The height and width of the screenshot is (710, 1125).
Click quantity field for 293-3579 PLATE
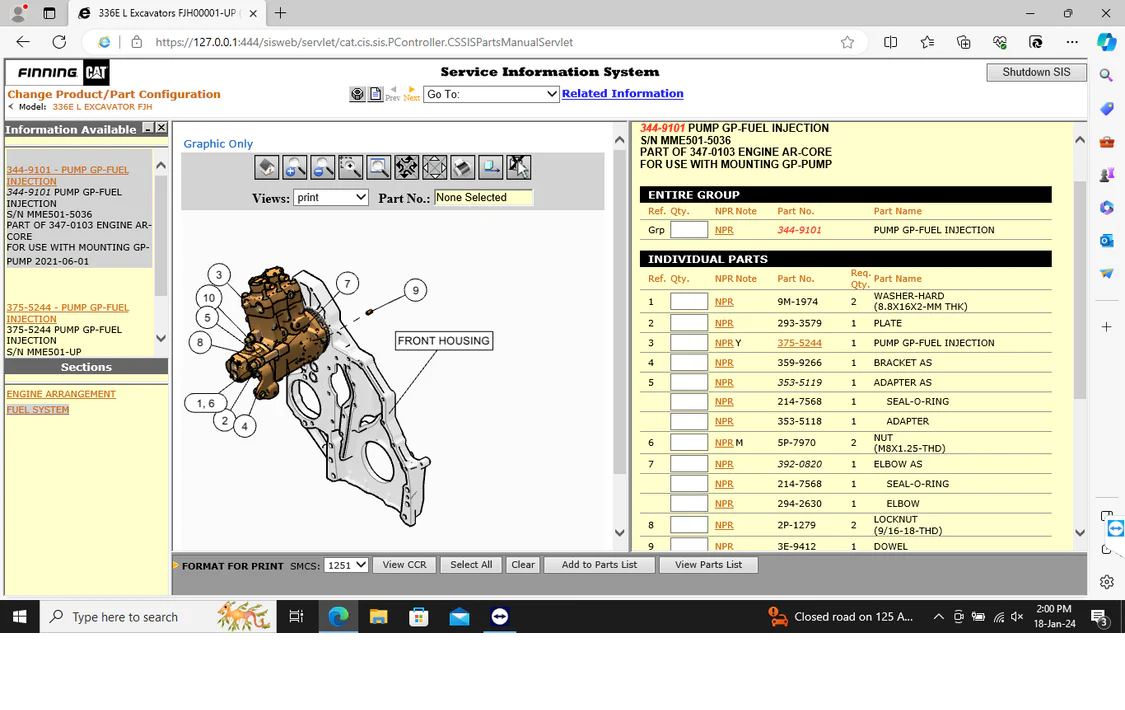[688, 323]
